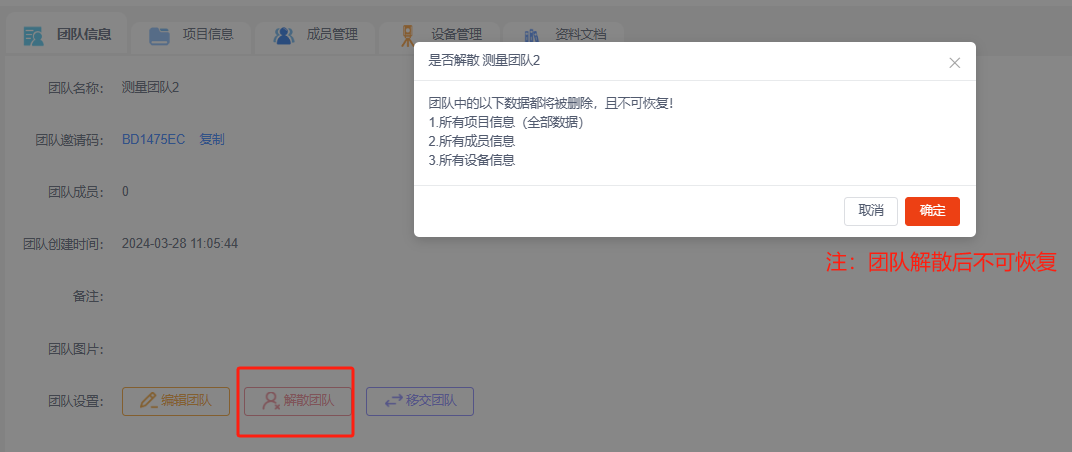Viewport: 1072px width, 452px height.
Task: Click the user-remove icon on 解散团队
Action: tap(271, 401)
